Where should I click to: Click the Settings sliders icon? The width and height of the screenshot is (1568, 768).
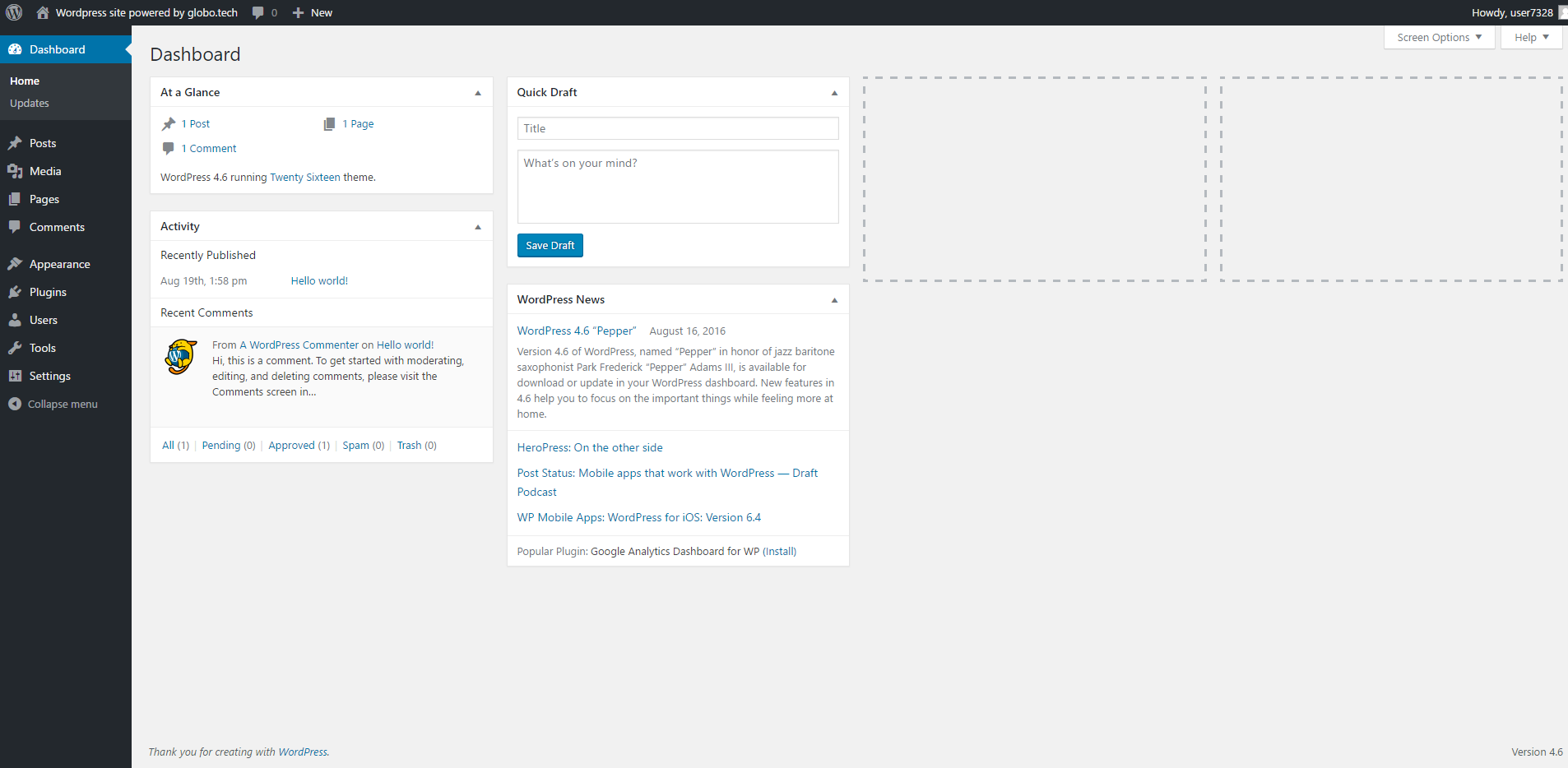click(x=15, y=376)
